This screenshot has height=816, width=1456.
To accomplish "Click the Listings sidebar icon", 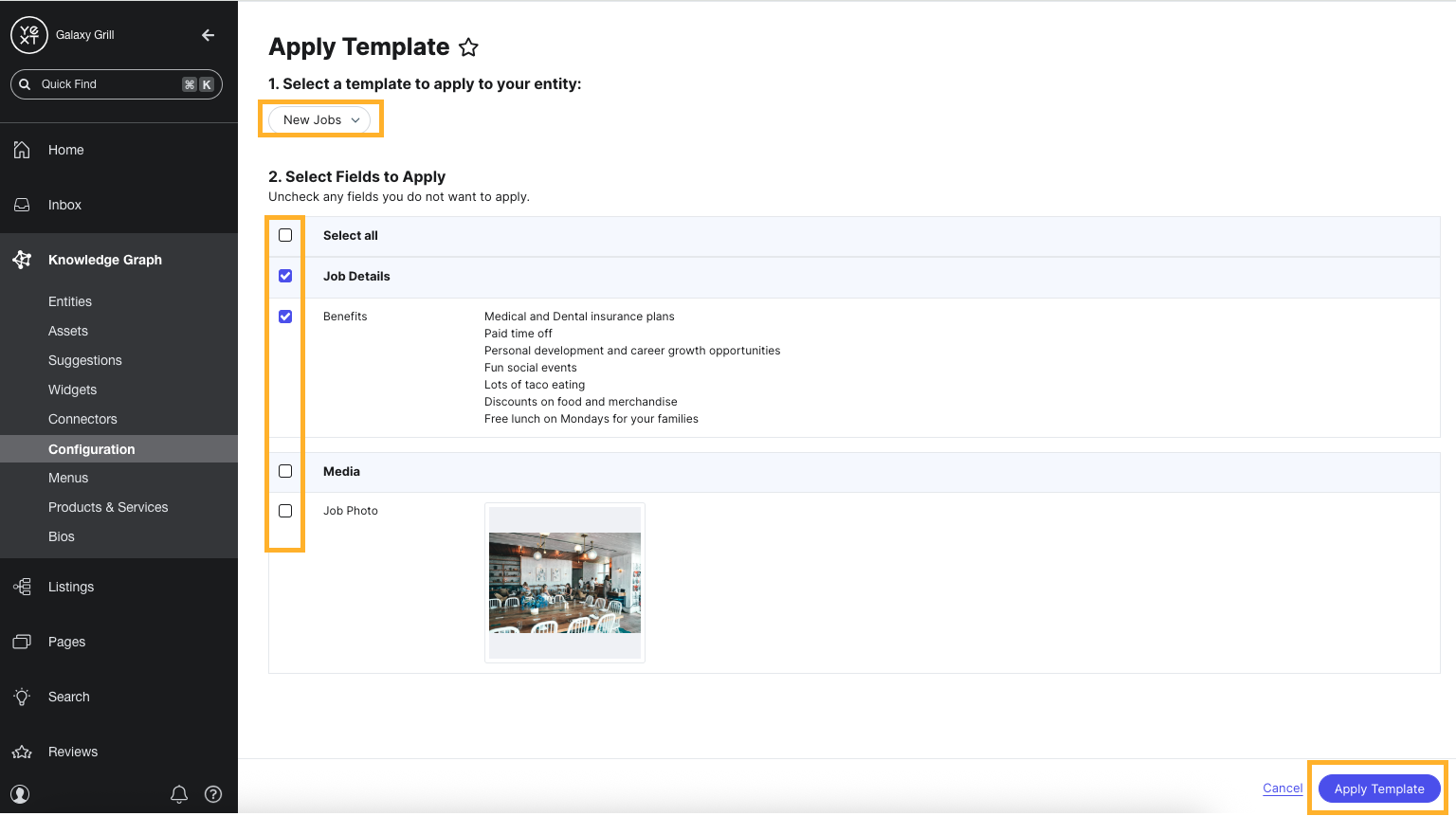I will point(21,587).
